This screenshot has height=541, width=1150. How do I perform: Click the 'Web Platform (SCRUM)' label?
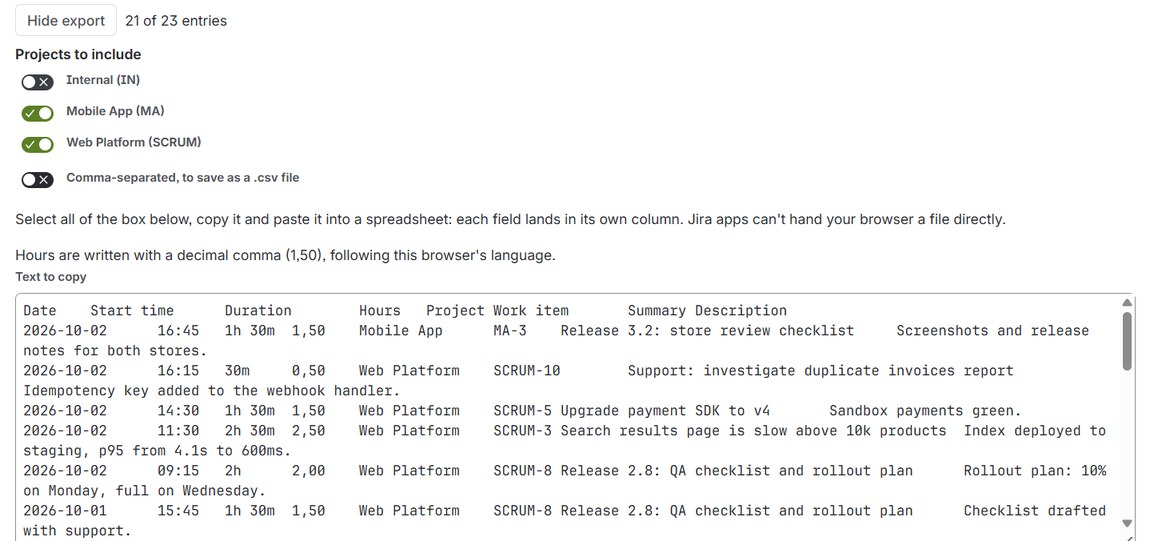click(x=133, y=142)
